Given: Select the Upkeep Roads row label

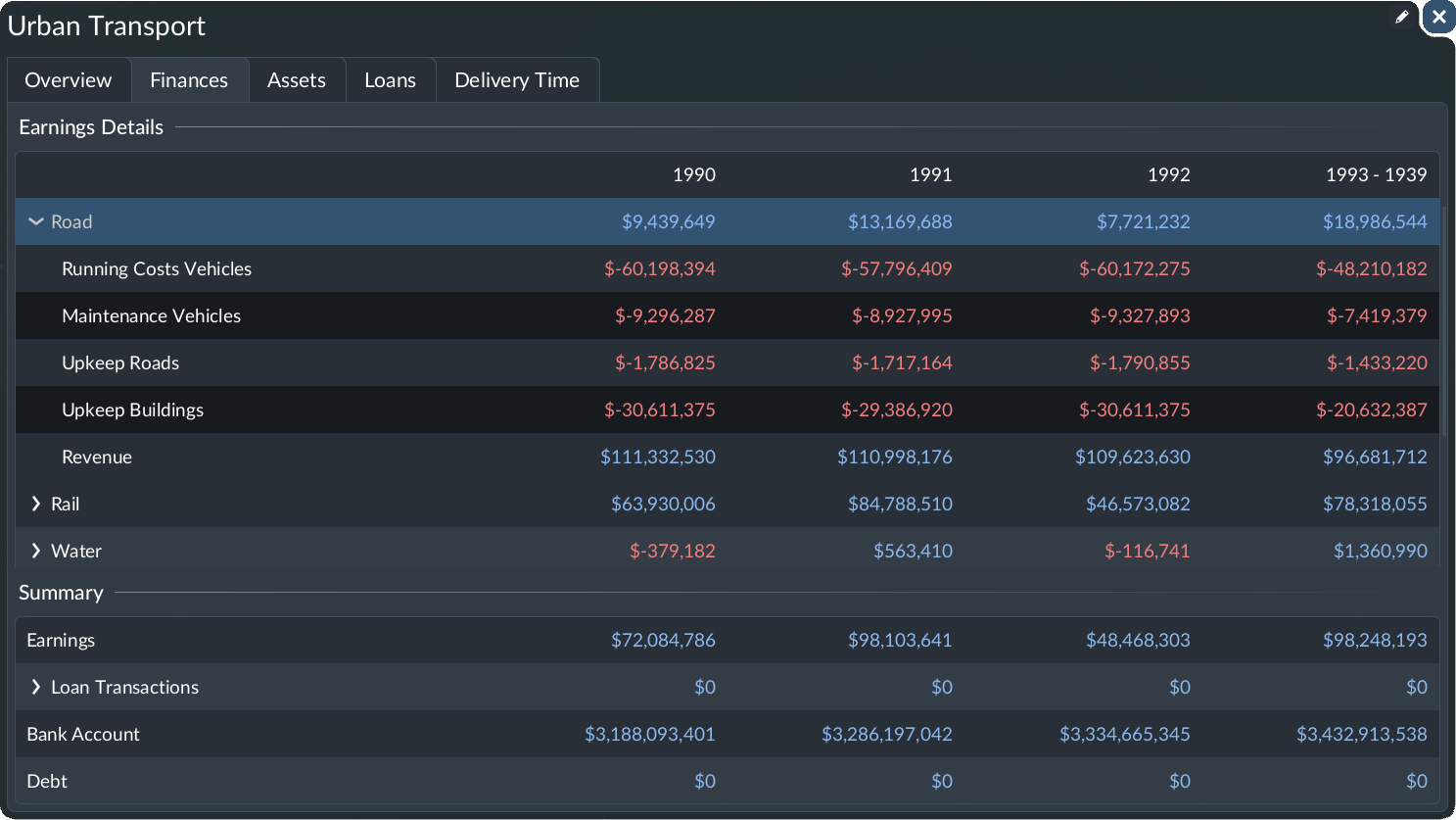Looking at the screenshot, I should [120, 362].
